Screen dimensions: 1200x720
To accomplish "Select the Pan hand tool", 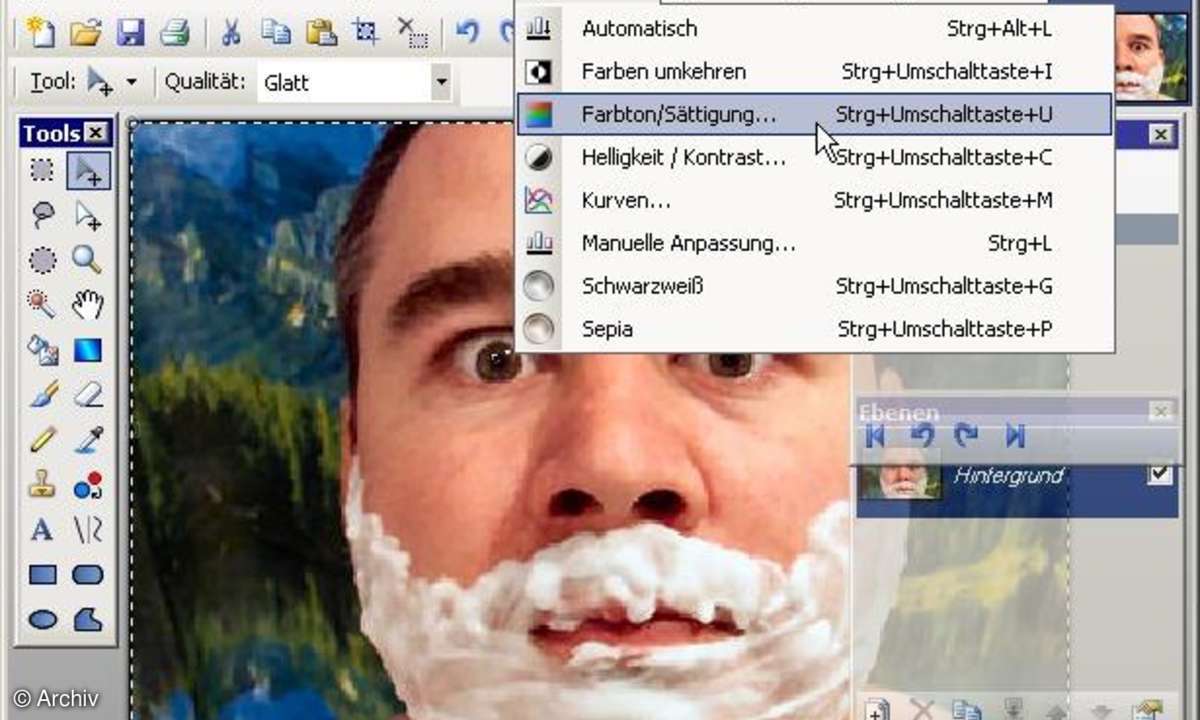I will point(88,305).
